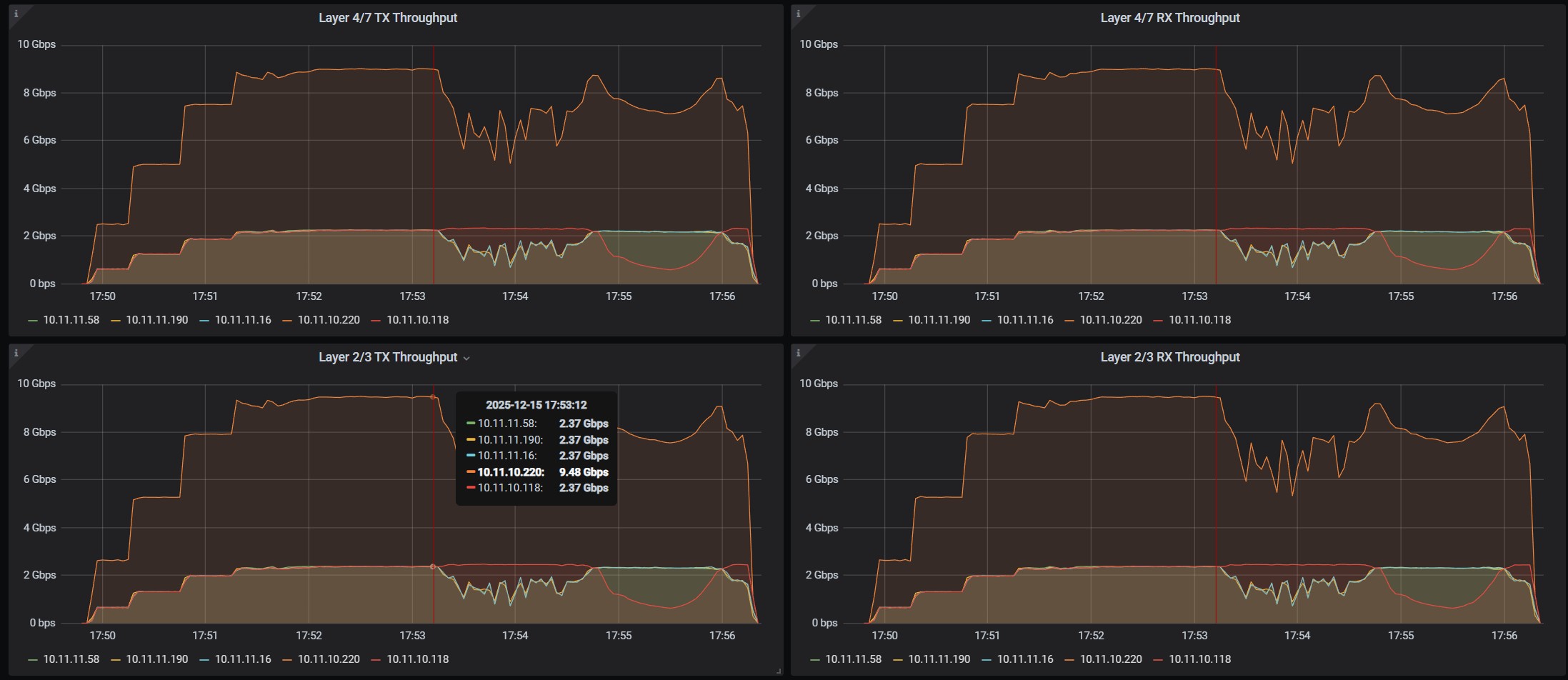Click info icon on Layer 2/3 RX Throughput panel
This screenshot has width=1568, height=680.
click(x=798, y=353)
